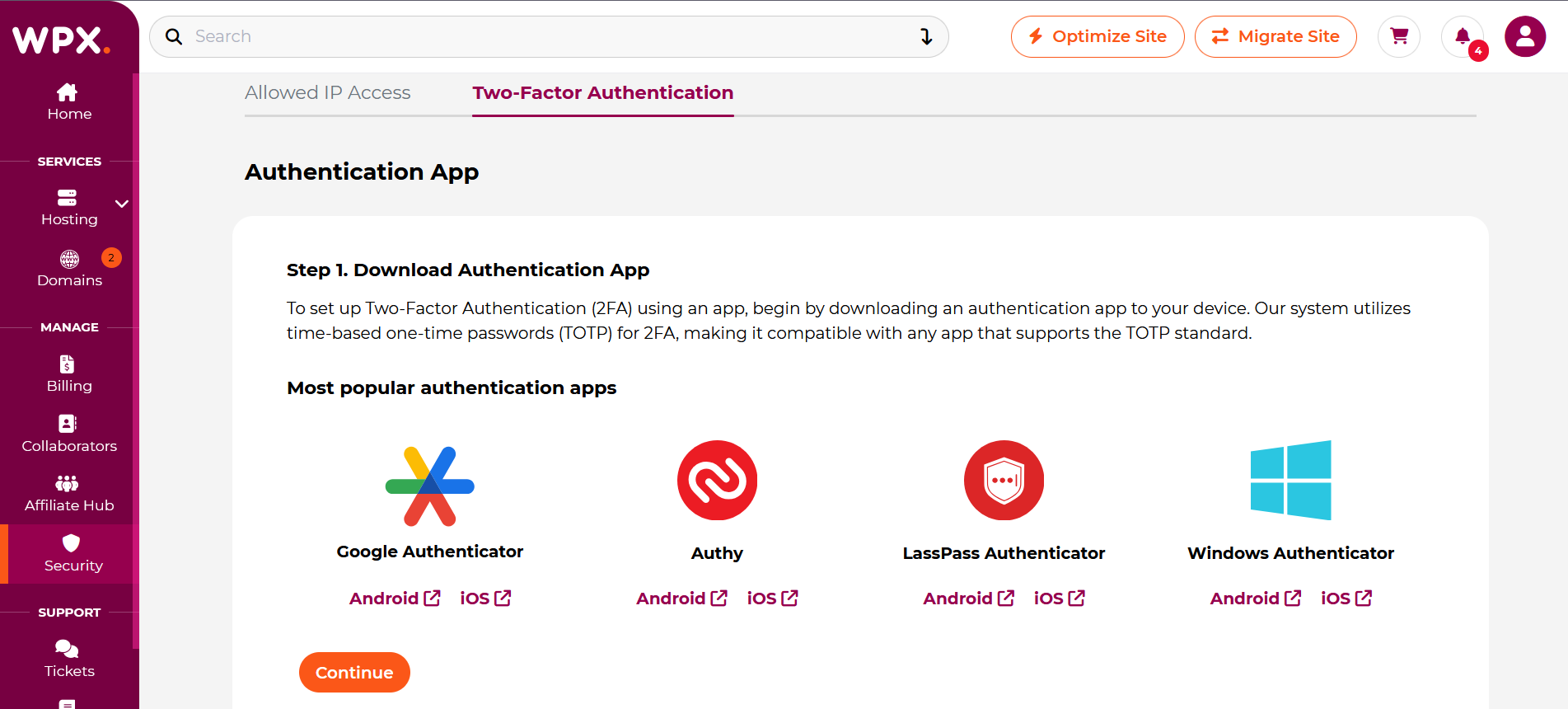Click Step 1. Download Authentication App heading
Screen dimensions: 1568x709
pos(468,270)
